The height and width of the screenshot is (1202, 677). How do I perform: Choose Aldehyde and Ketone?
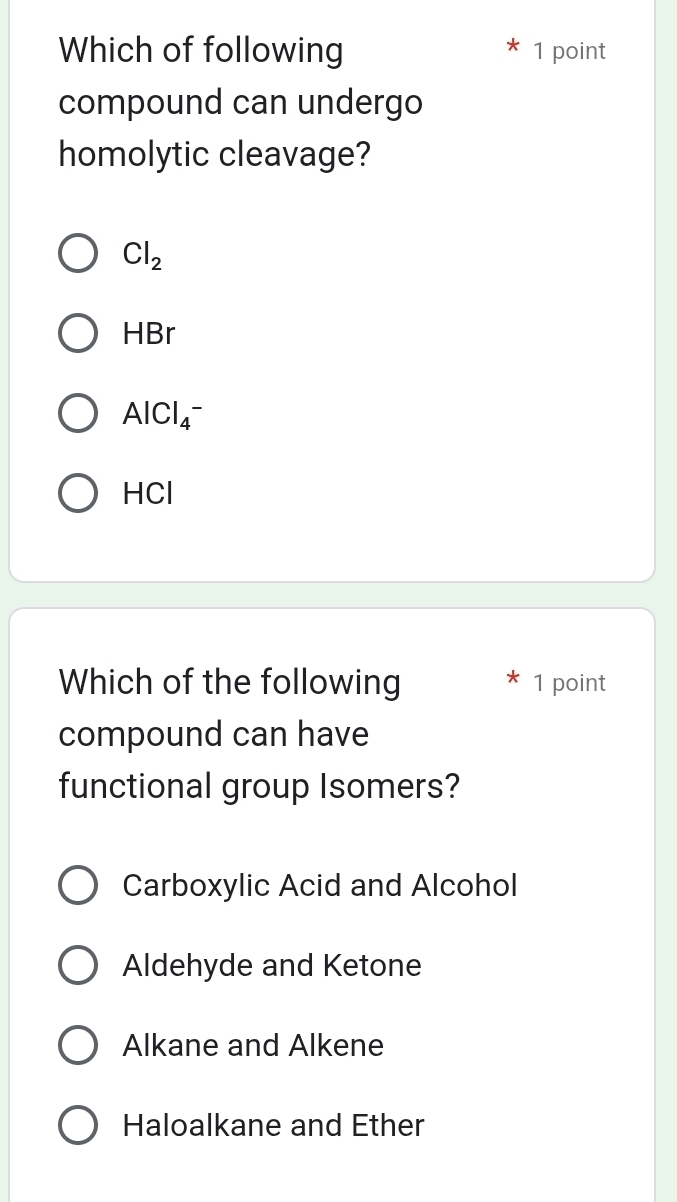point(78,965)
